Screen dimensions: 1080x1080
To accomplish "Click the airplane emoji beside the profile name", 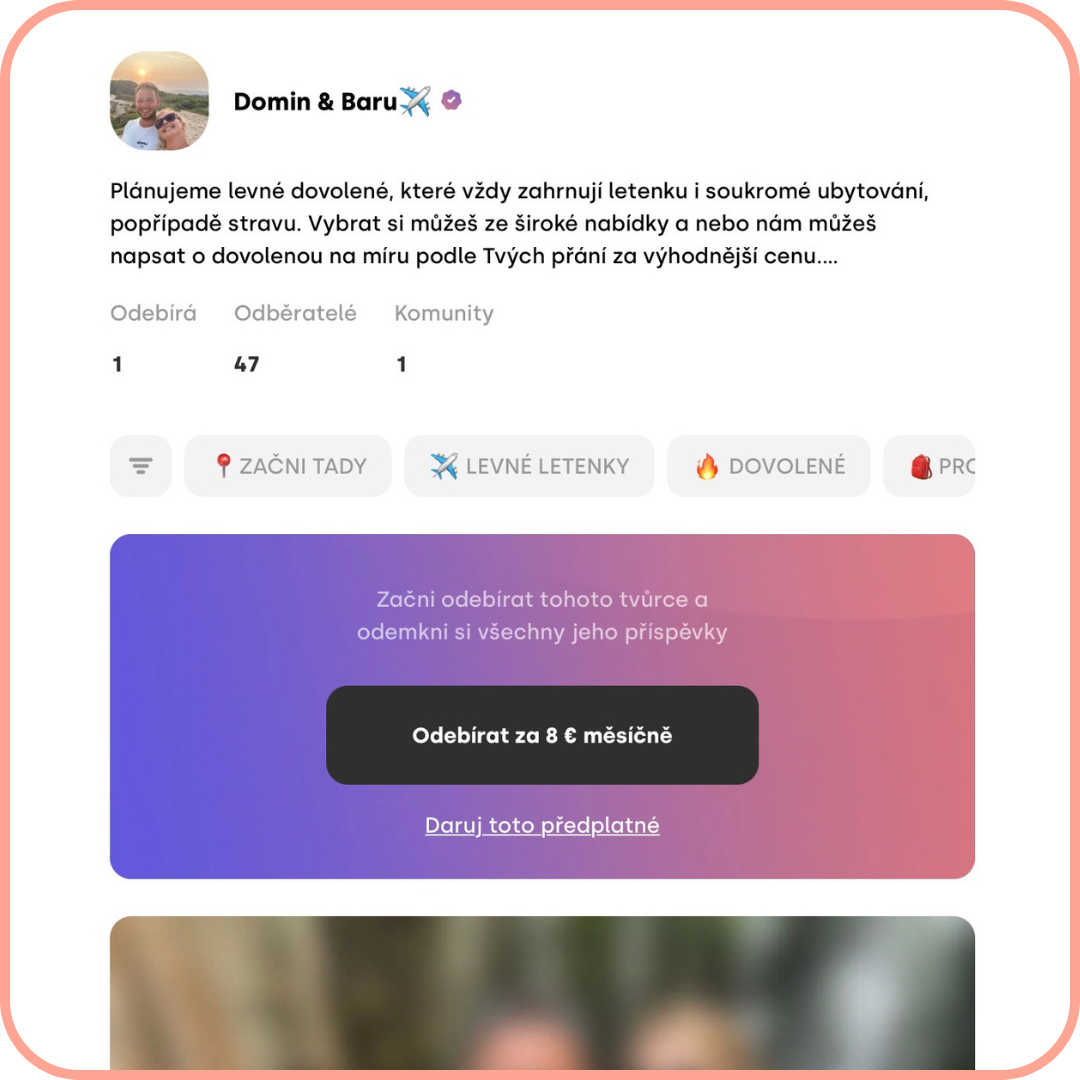I will click(415, 101).
